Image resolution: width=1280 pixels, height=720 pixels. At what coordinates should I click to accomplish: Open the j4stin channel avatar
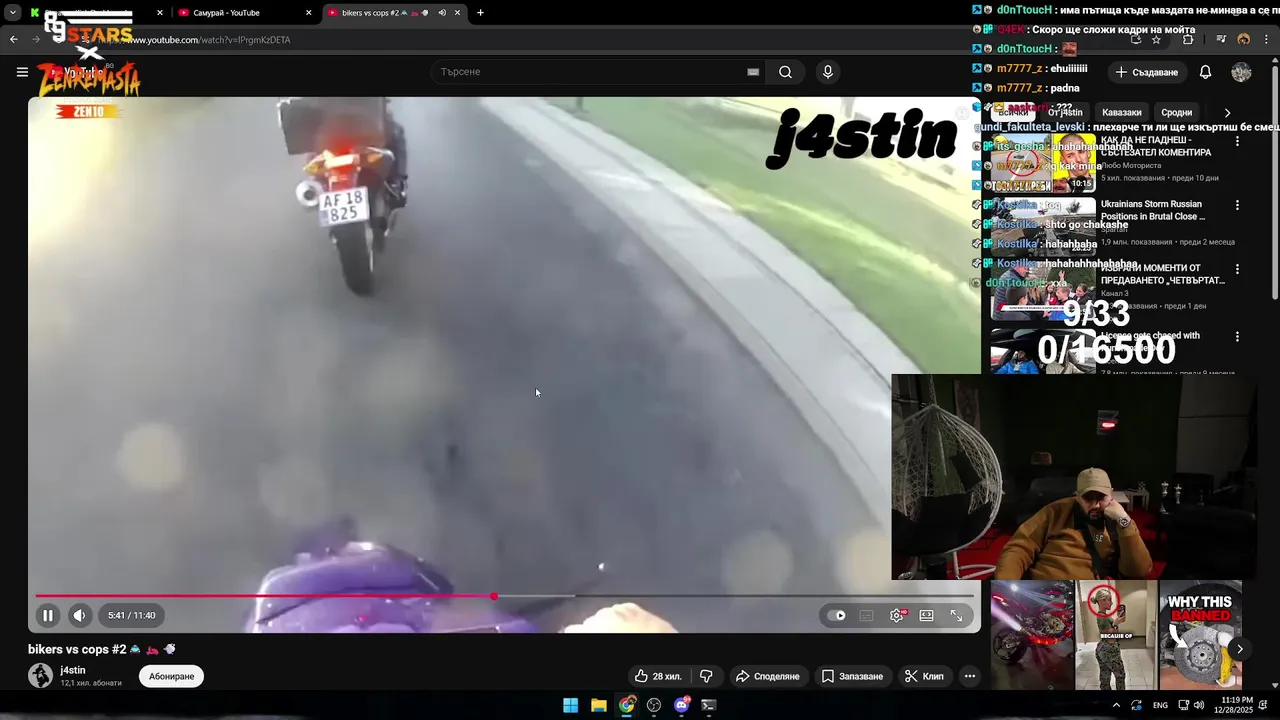(x=40, y=676)
